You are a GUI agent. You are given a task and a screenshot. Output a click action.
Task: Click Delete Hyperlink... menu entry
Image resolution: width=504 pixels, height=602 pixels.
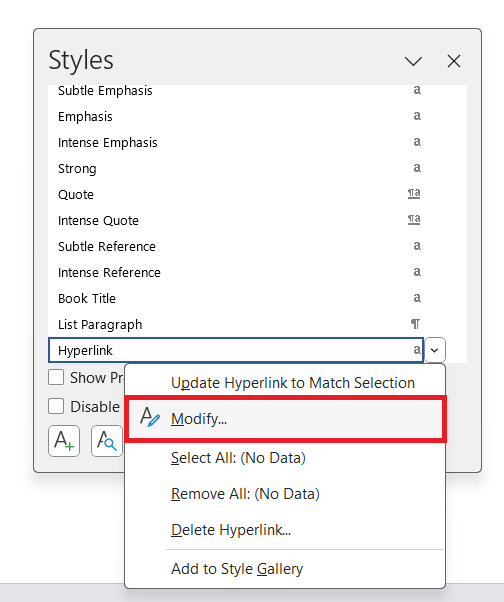pyautogui.click(x=231, y=530)
